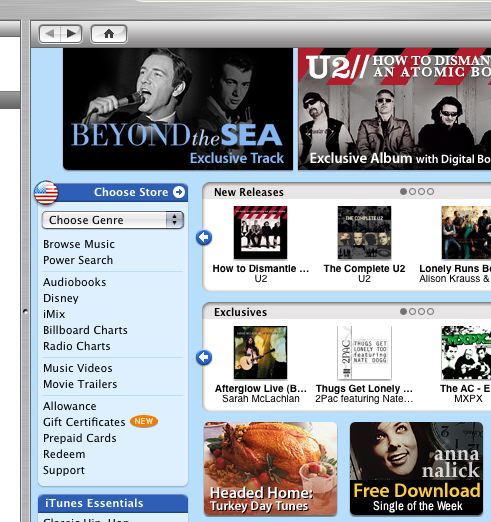Open the store home page icon

tap(109, 34)
